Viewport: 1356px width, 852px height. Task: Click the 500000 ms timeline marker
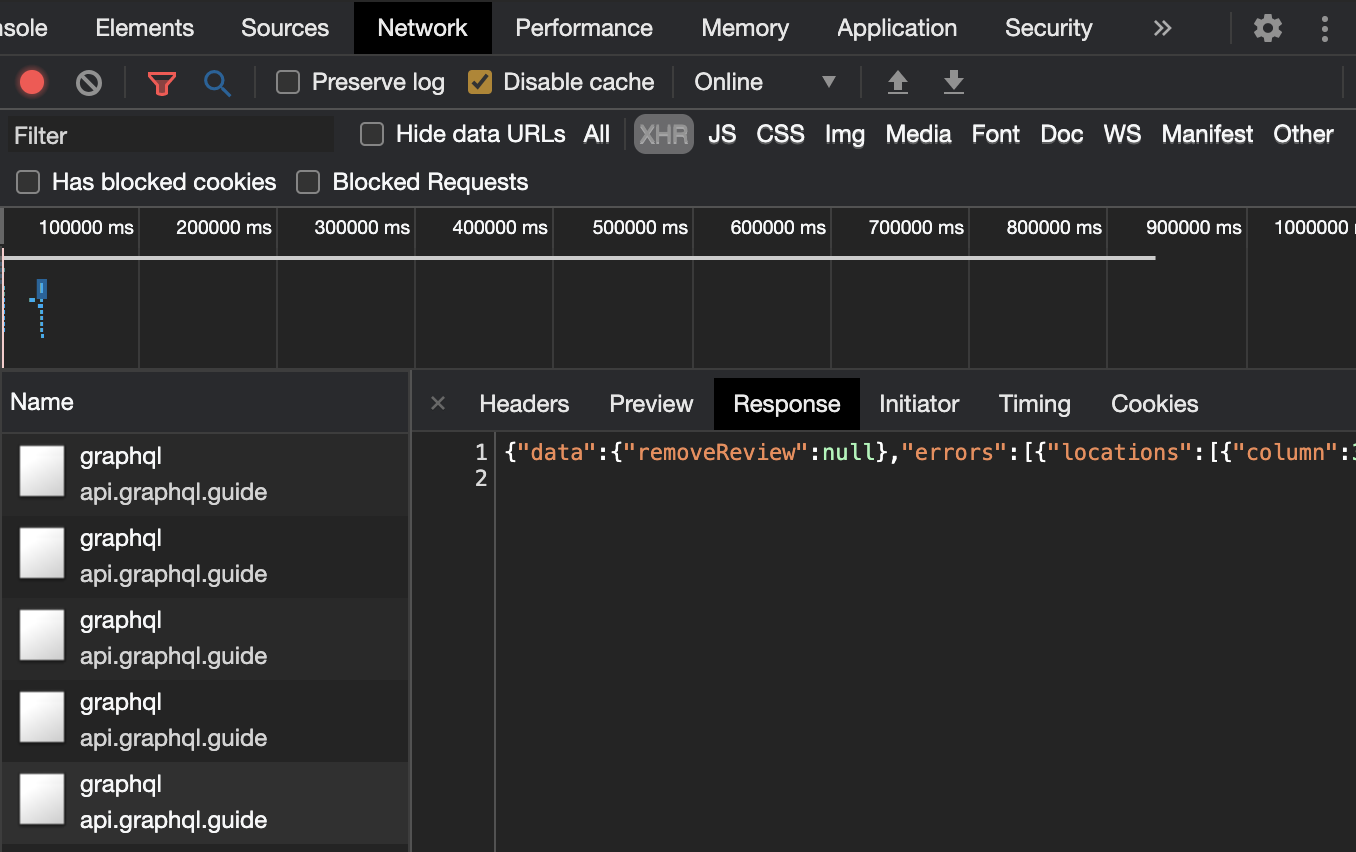pos(640,228)
